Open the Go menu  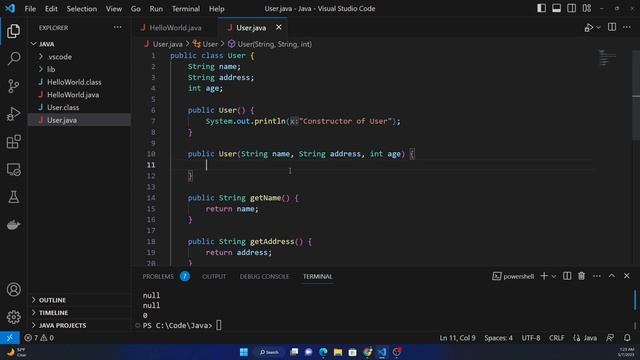136,9
